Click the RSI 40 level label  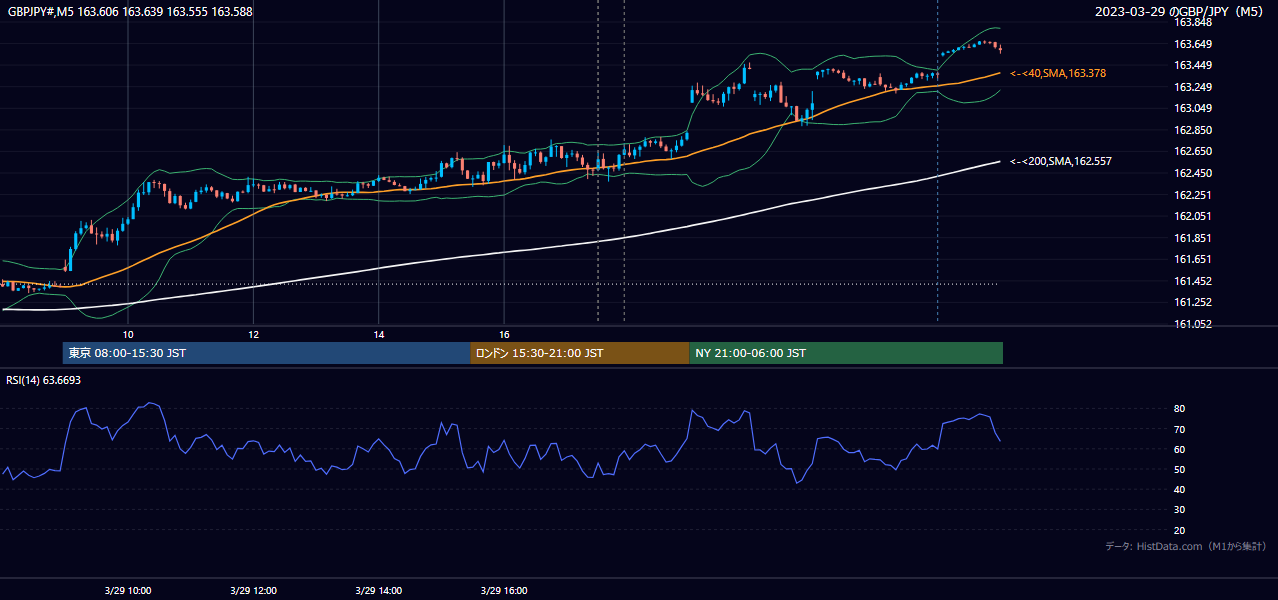[1180, 489]
